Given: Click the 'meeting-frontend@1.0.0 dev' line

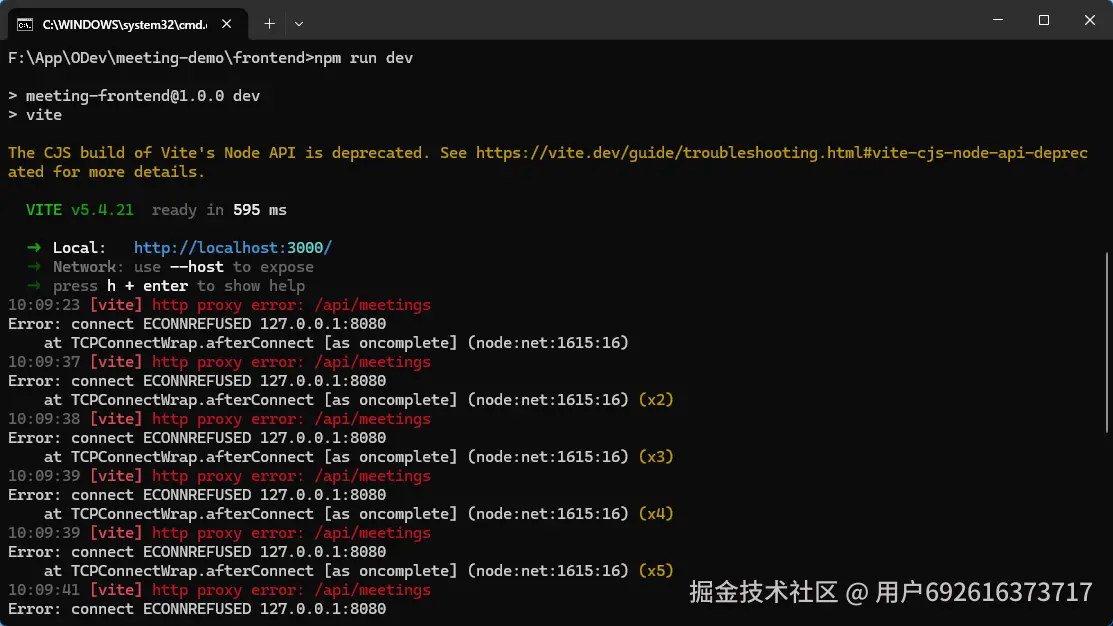Looking at the screenshot, I should (x=134, y=96).
